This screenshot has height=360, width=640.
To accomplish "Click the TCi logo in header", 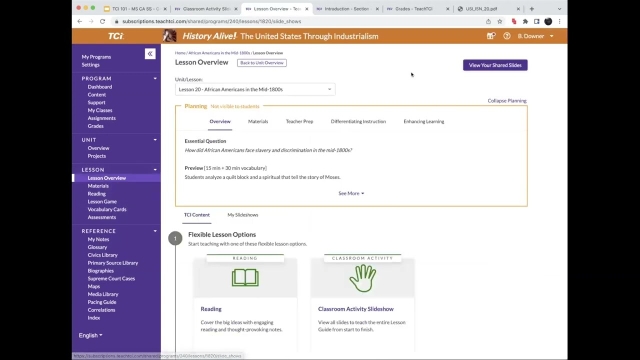I will [x=116, y=36].
